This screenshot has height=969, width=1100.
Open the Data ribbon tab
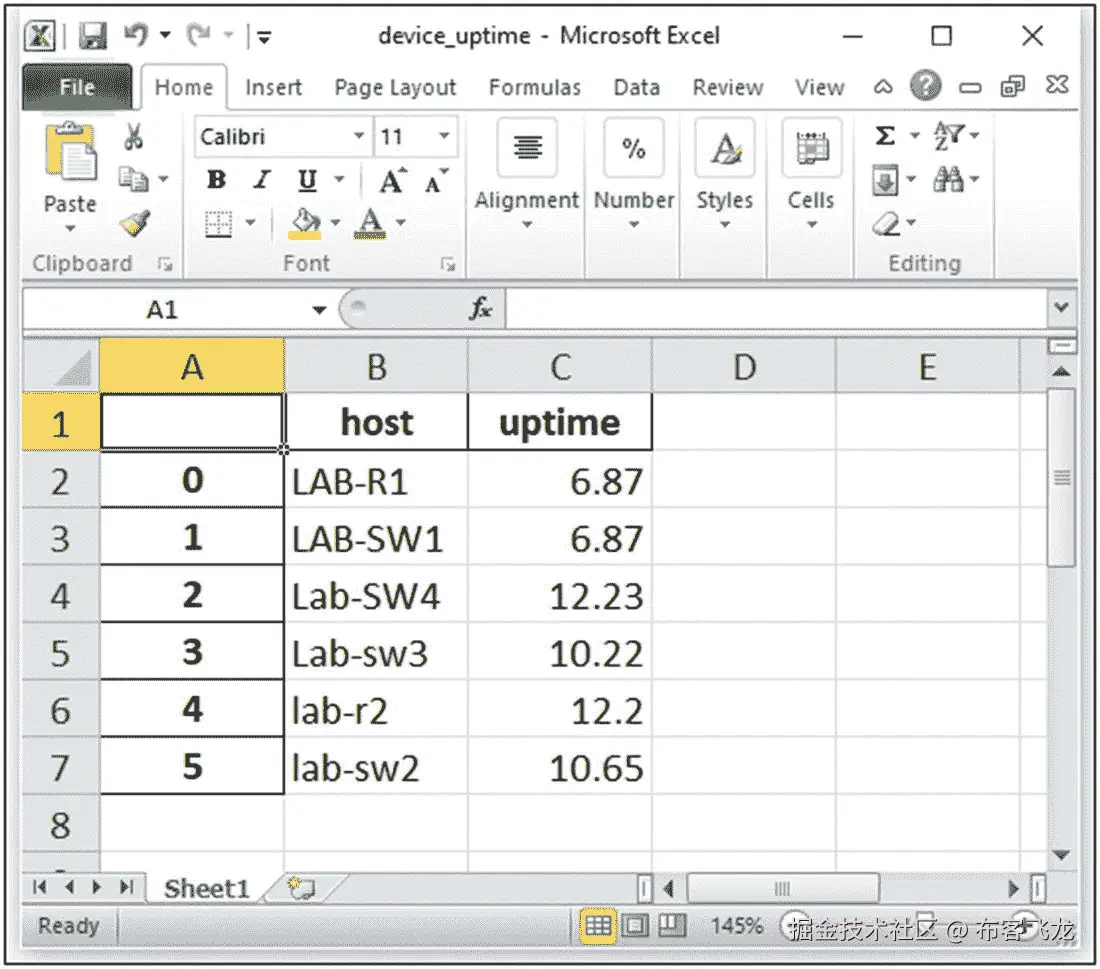(636, 88)
